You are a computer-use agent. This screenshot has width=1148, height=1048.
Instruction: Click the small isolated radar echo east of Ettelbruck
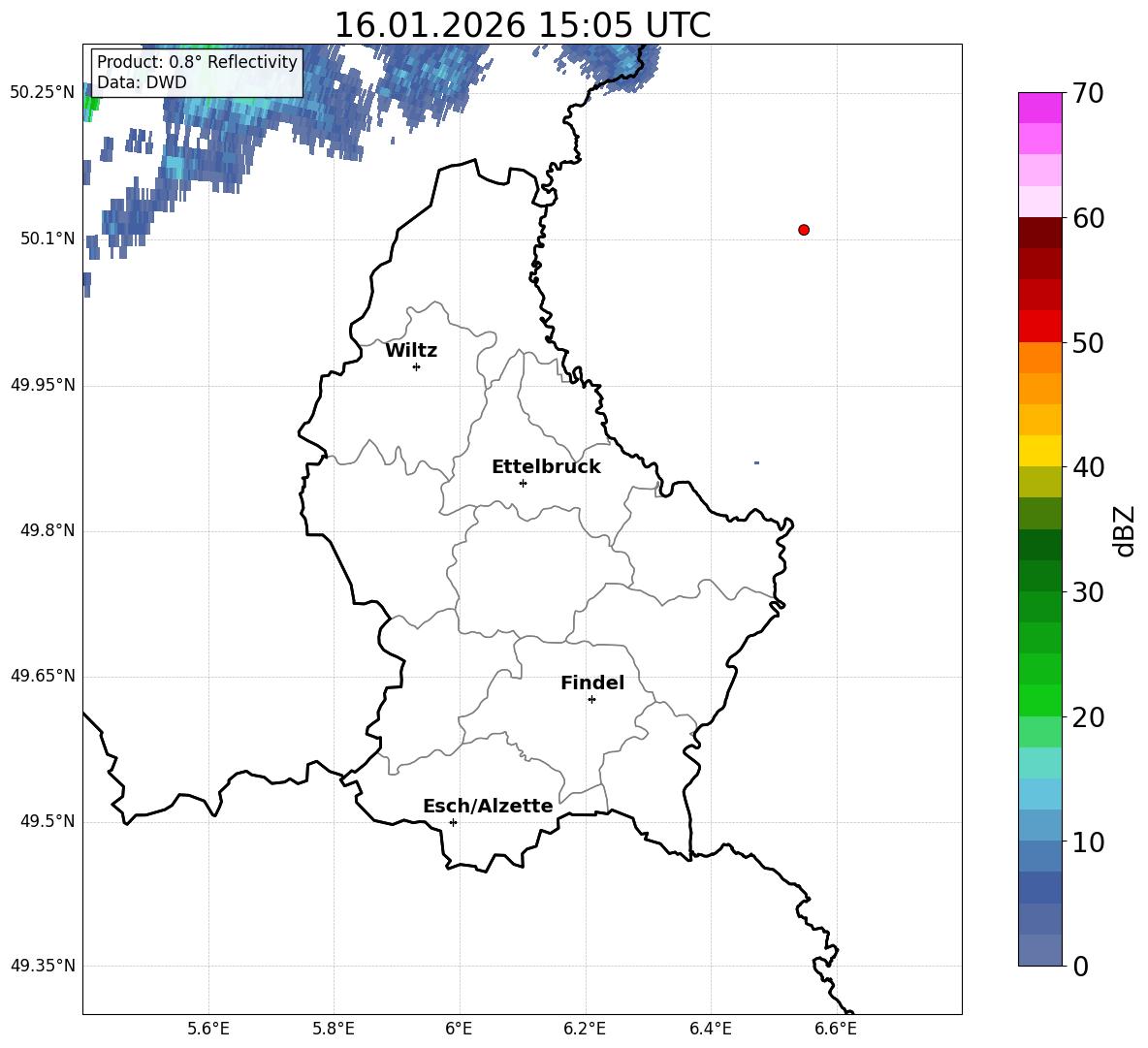[756, 462]
